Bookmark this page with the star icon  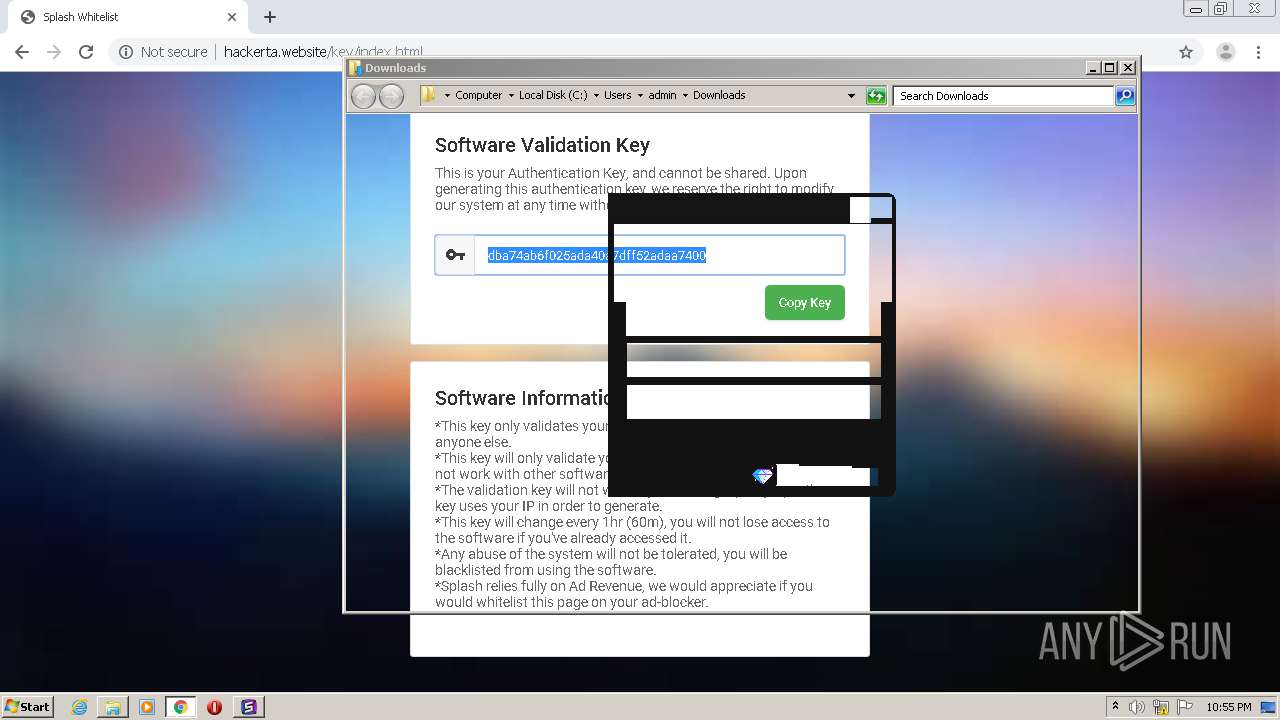click(1186, 52)
